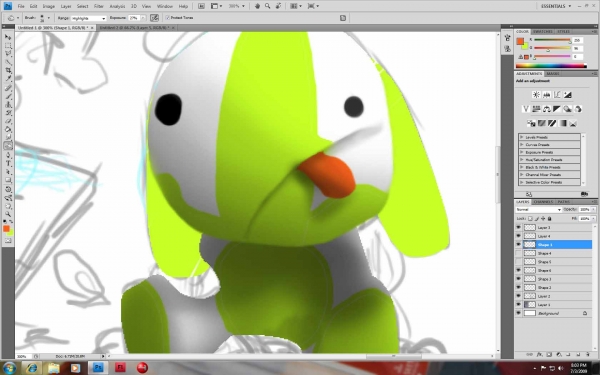Click the delete layer trash icon

tap(588, 355)
